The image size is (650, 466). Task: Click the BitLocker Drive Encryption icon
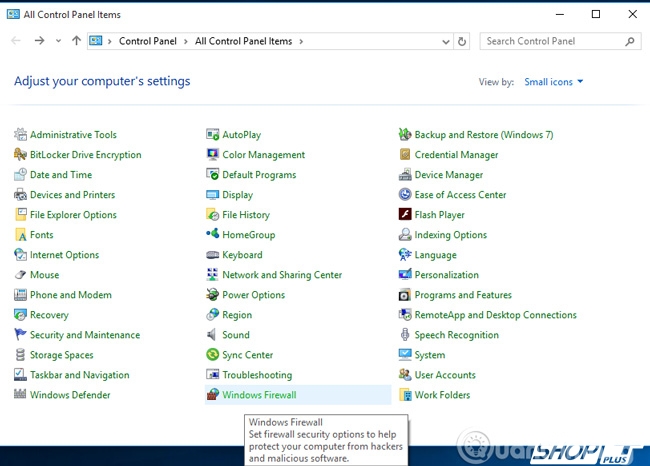tap(21, 155)
